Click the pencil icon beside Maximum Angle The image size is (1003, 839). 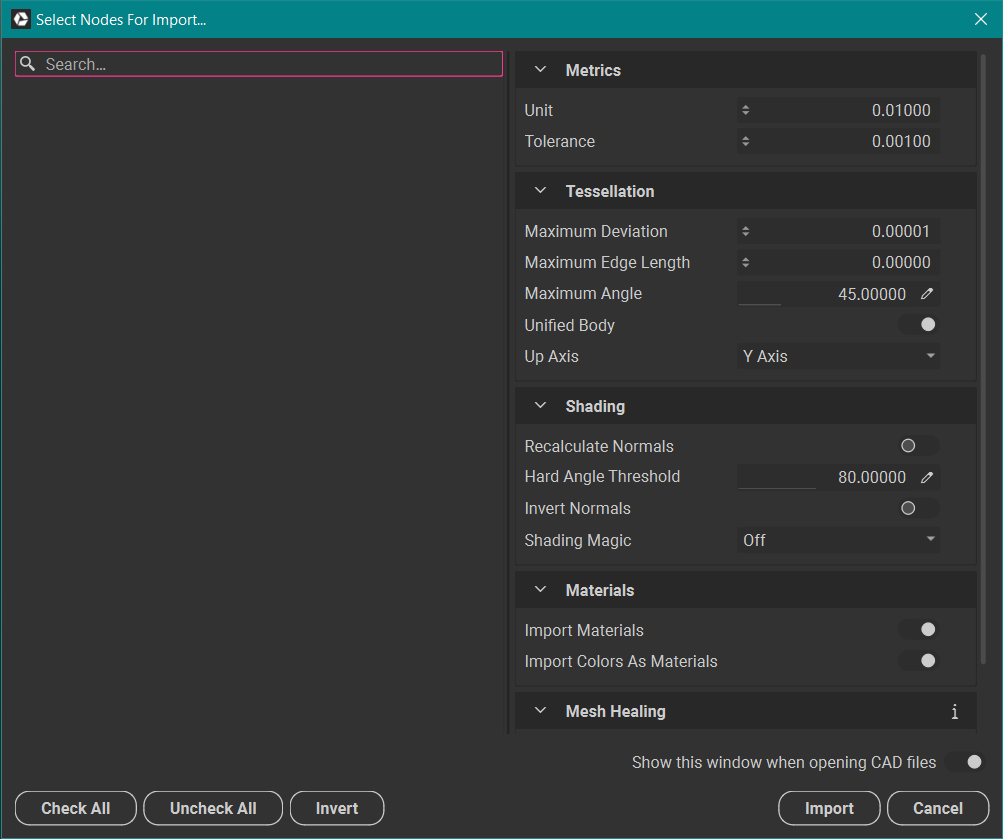pos(927,294)
